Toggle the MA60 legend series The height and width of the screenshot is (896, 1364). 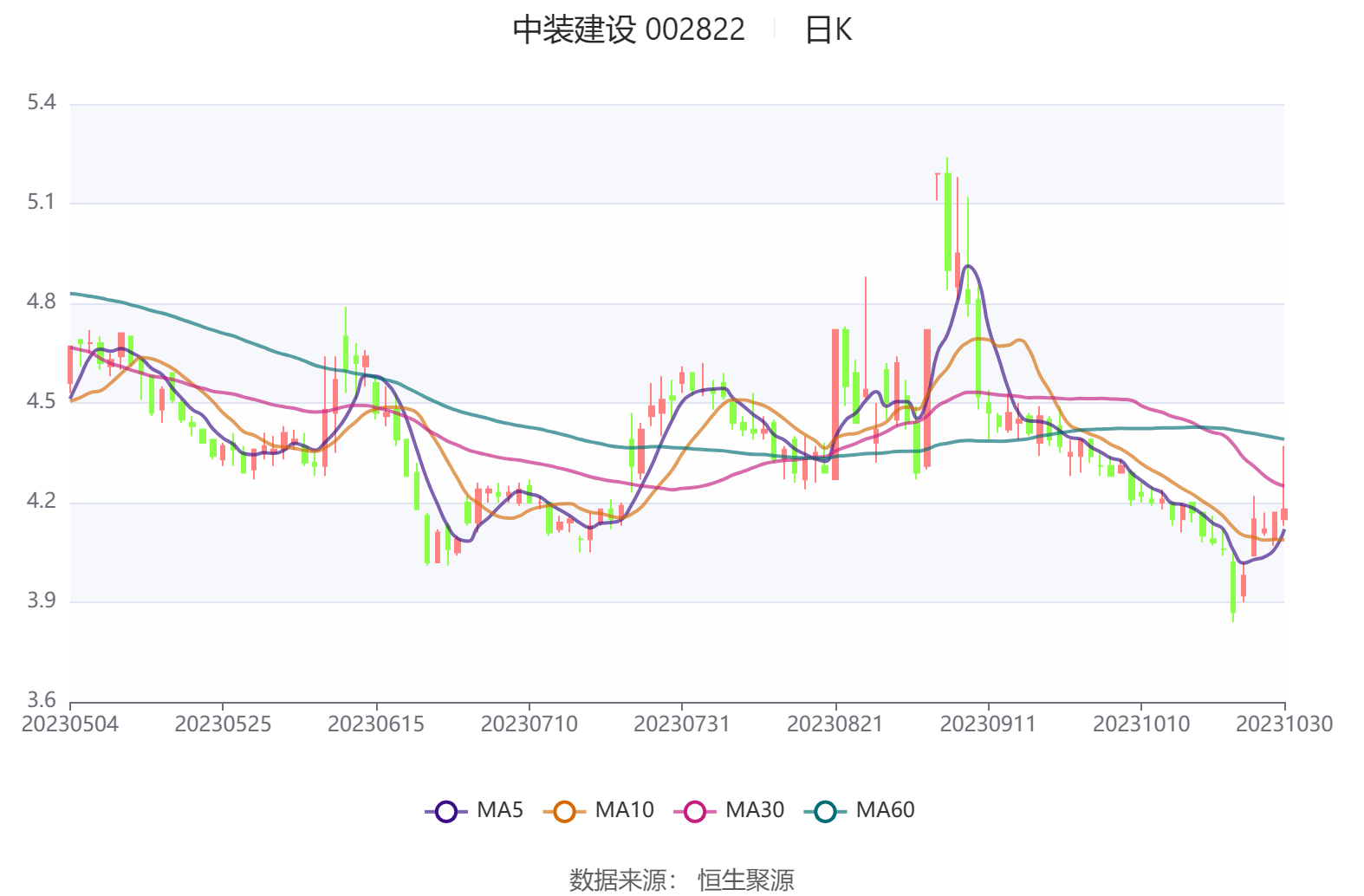tap(860, 810)
